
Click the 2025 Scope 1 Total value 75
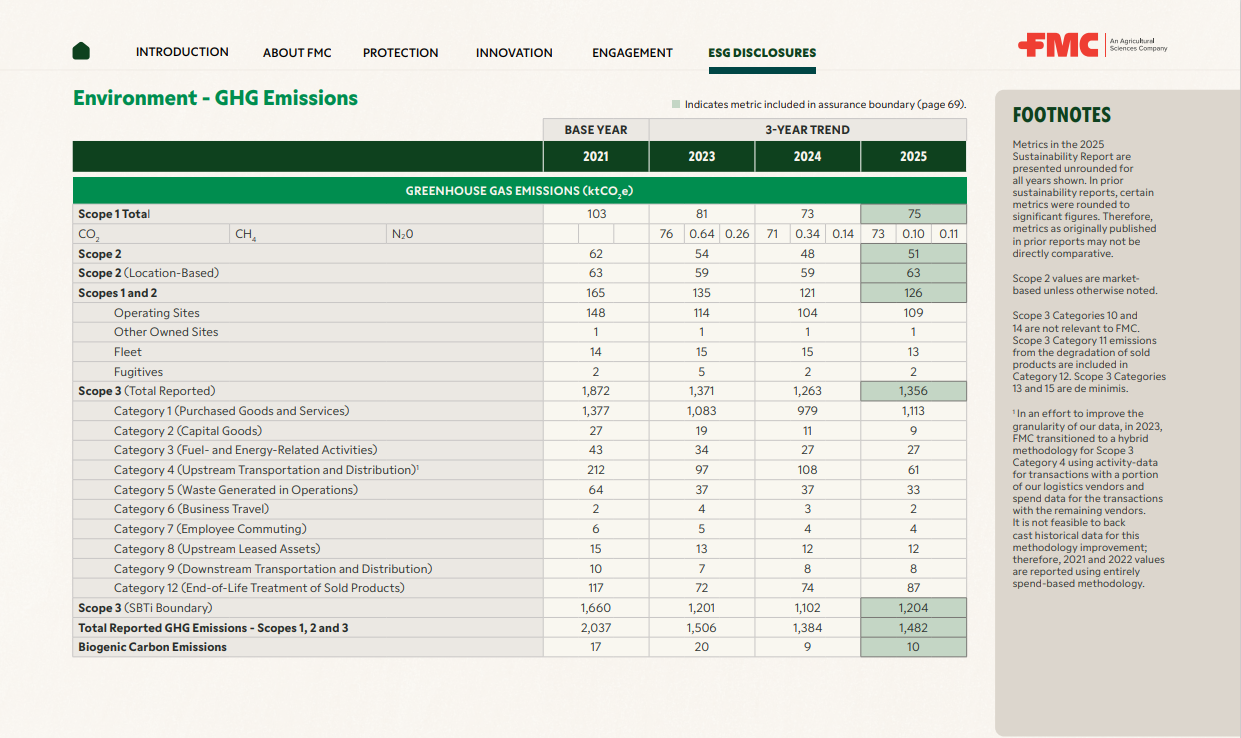913,214
